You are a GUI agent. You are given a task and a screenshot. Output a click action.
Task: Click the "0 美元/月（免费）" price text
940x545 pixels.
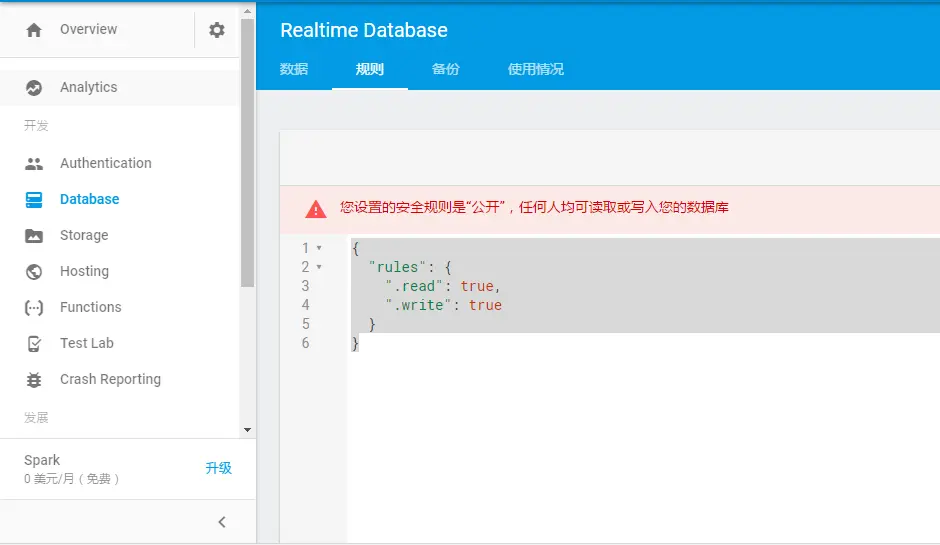point(71,478)
